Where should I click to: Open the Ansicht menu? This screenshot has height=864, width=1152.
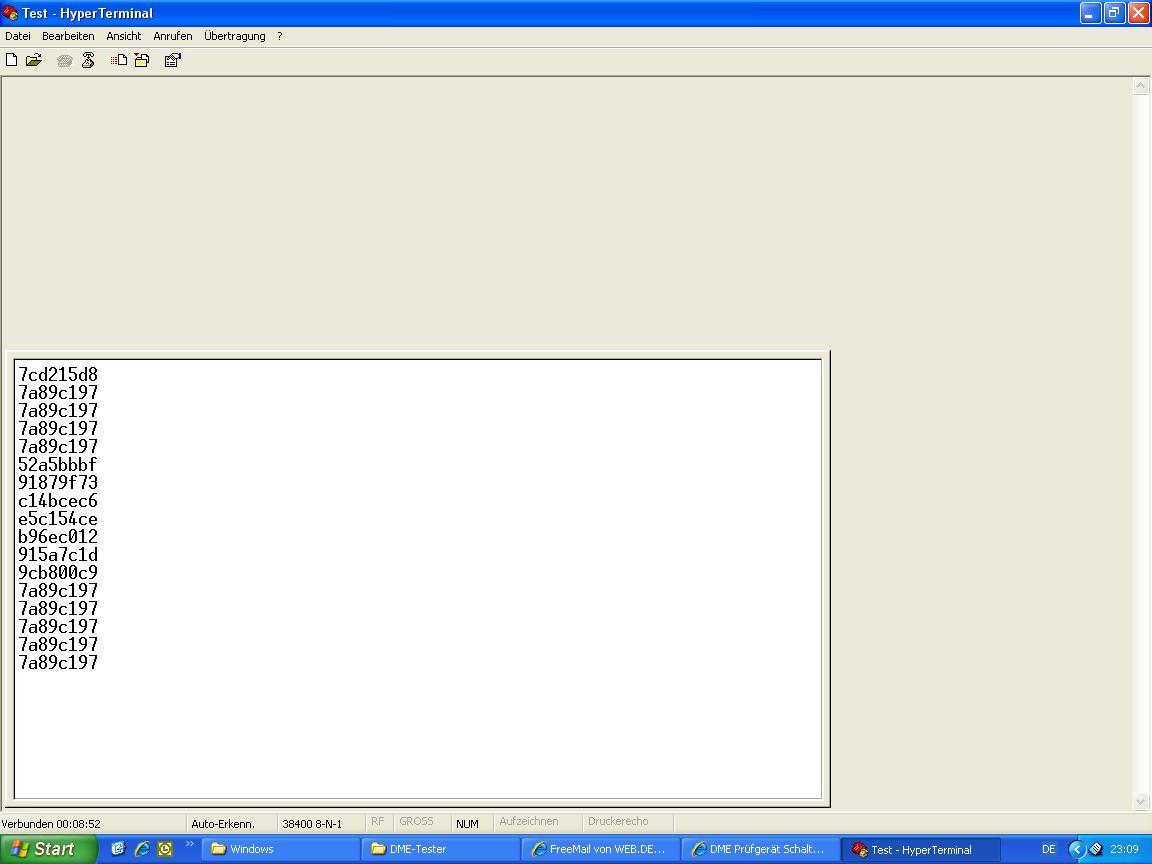[124, 36]
